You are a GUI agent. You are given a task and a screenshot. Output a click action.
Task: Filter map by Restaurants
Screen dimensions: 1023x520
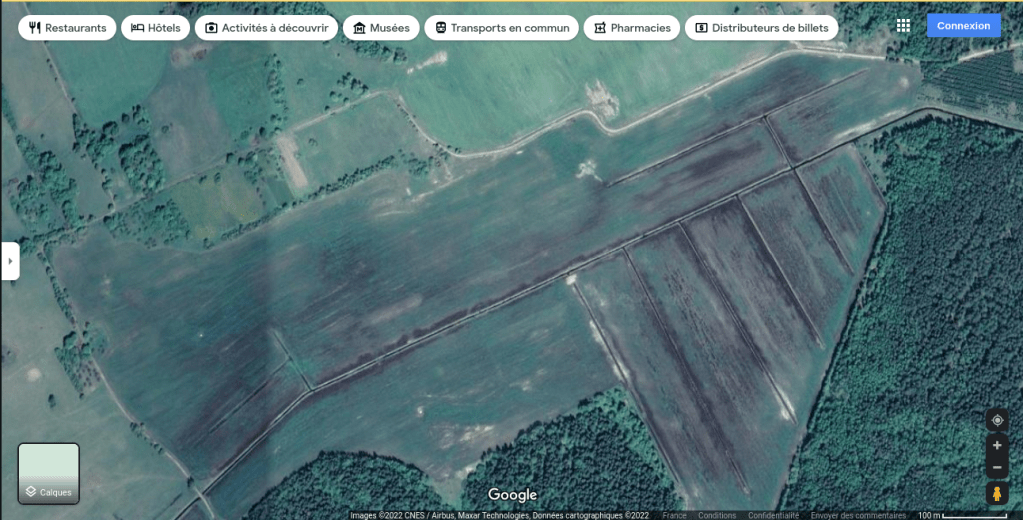click(x=67, y=28)
